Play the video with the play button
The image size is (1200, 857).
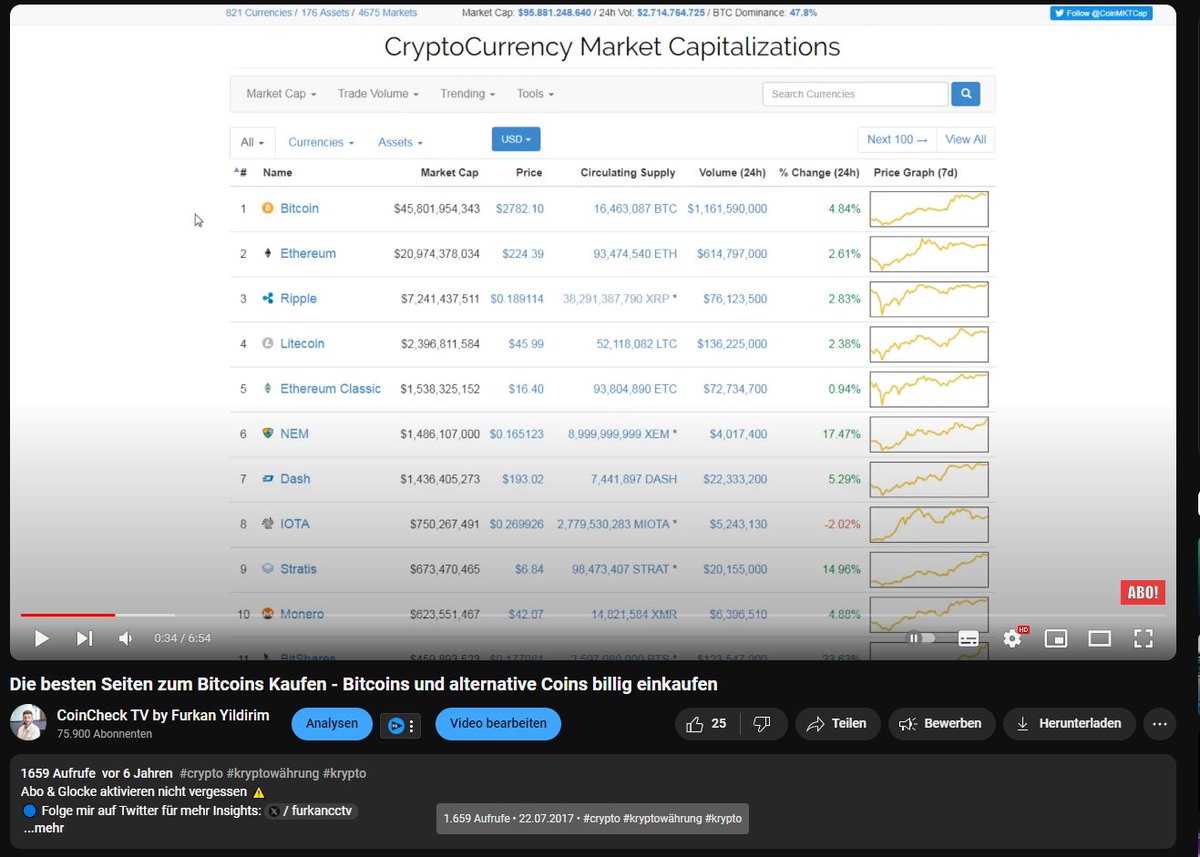tap(41, 638)
